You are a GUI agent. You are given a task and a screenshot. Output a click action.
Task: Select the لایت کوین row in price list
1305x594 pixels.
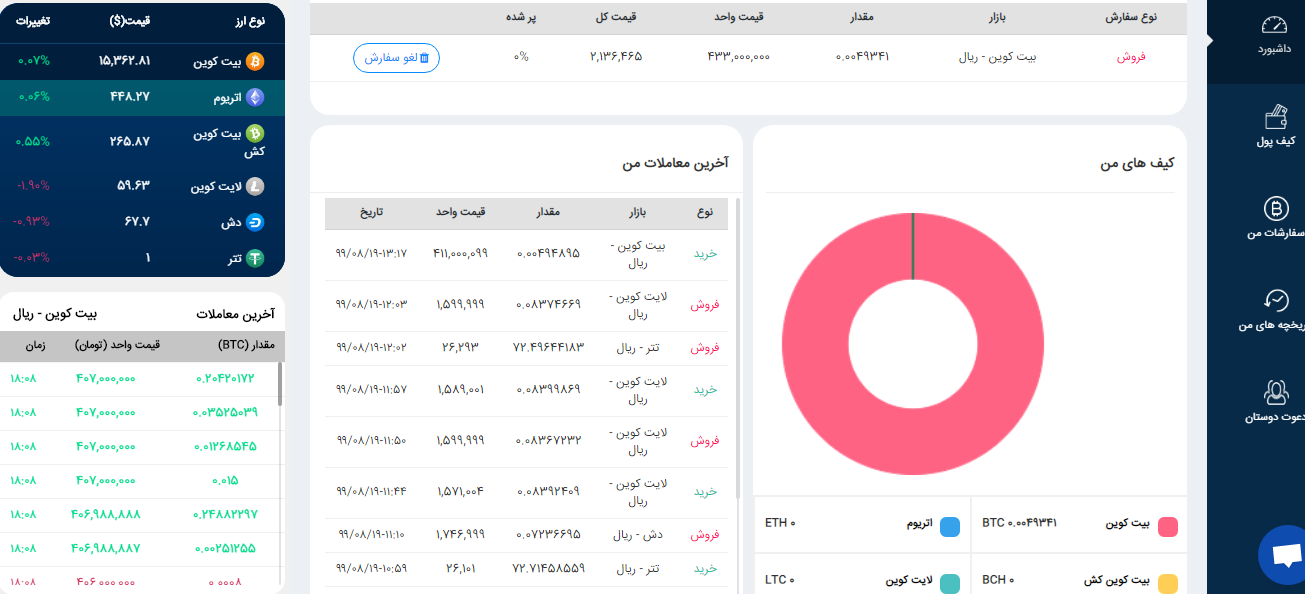pos(142,185)
